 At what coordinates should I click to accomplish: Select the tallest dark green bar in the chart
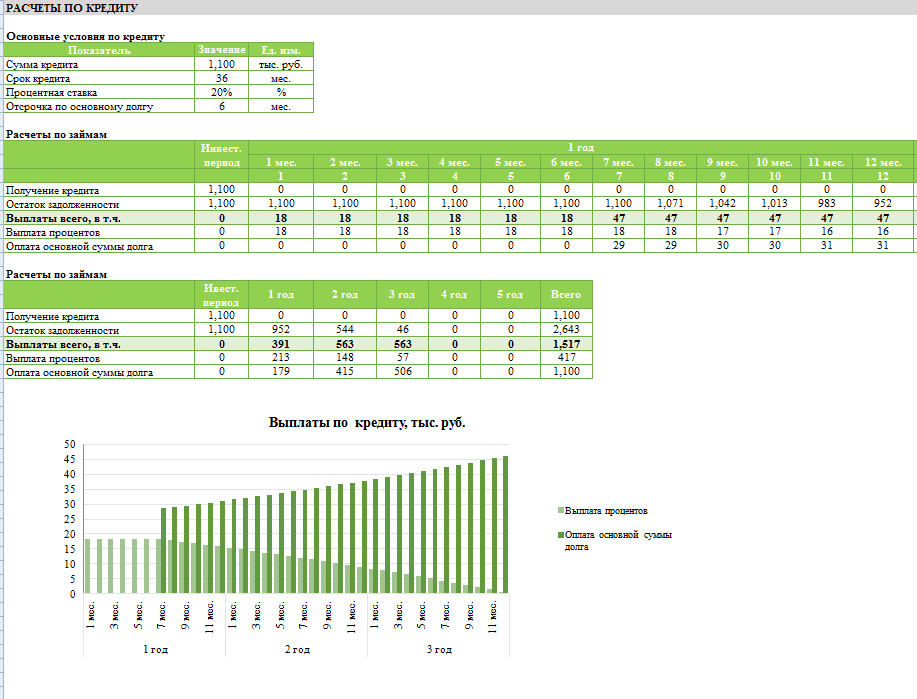[506, 525]
